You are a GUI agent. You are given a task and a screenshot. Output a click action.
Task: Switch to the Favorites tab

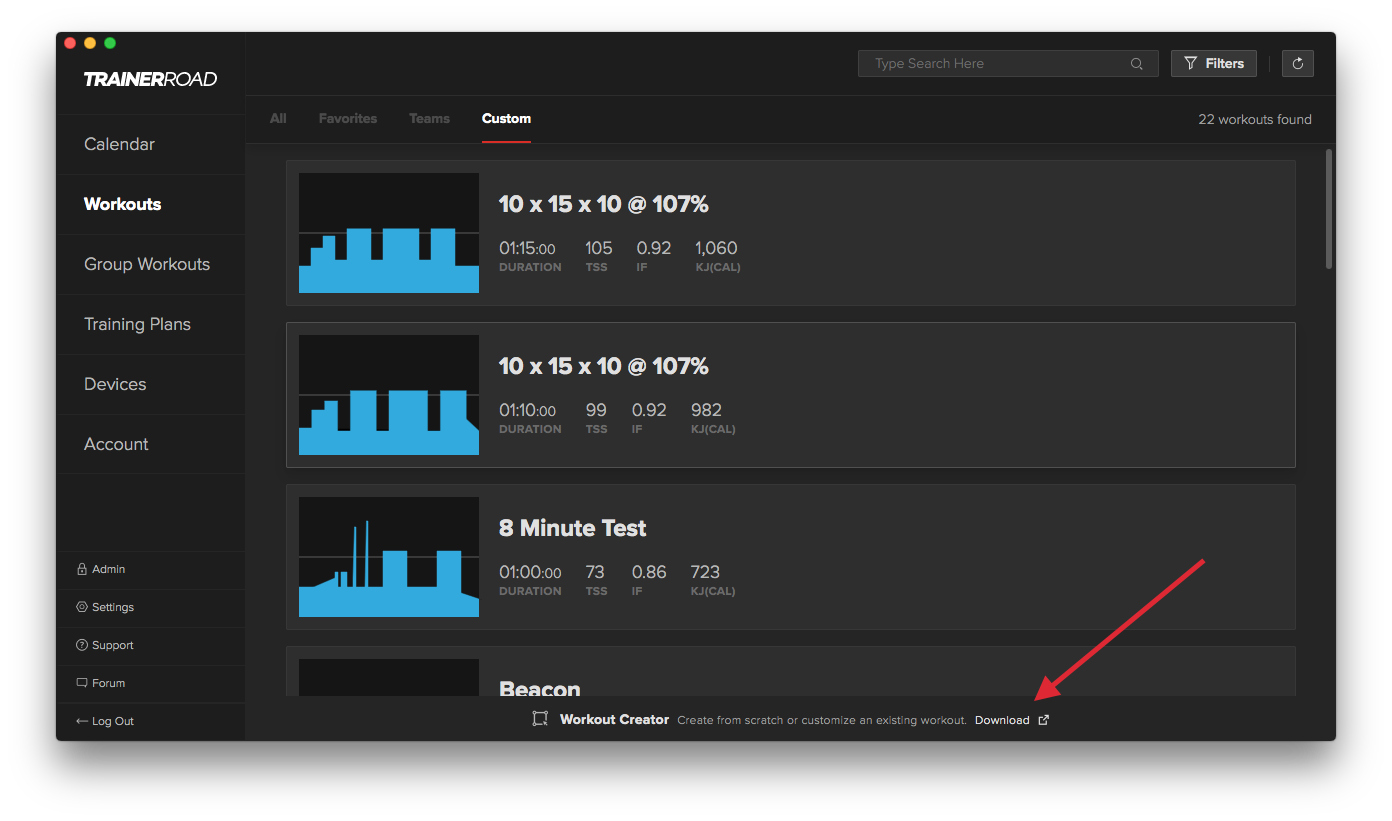[348, 118]
